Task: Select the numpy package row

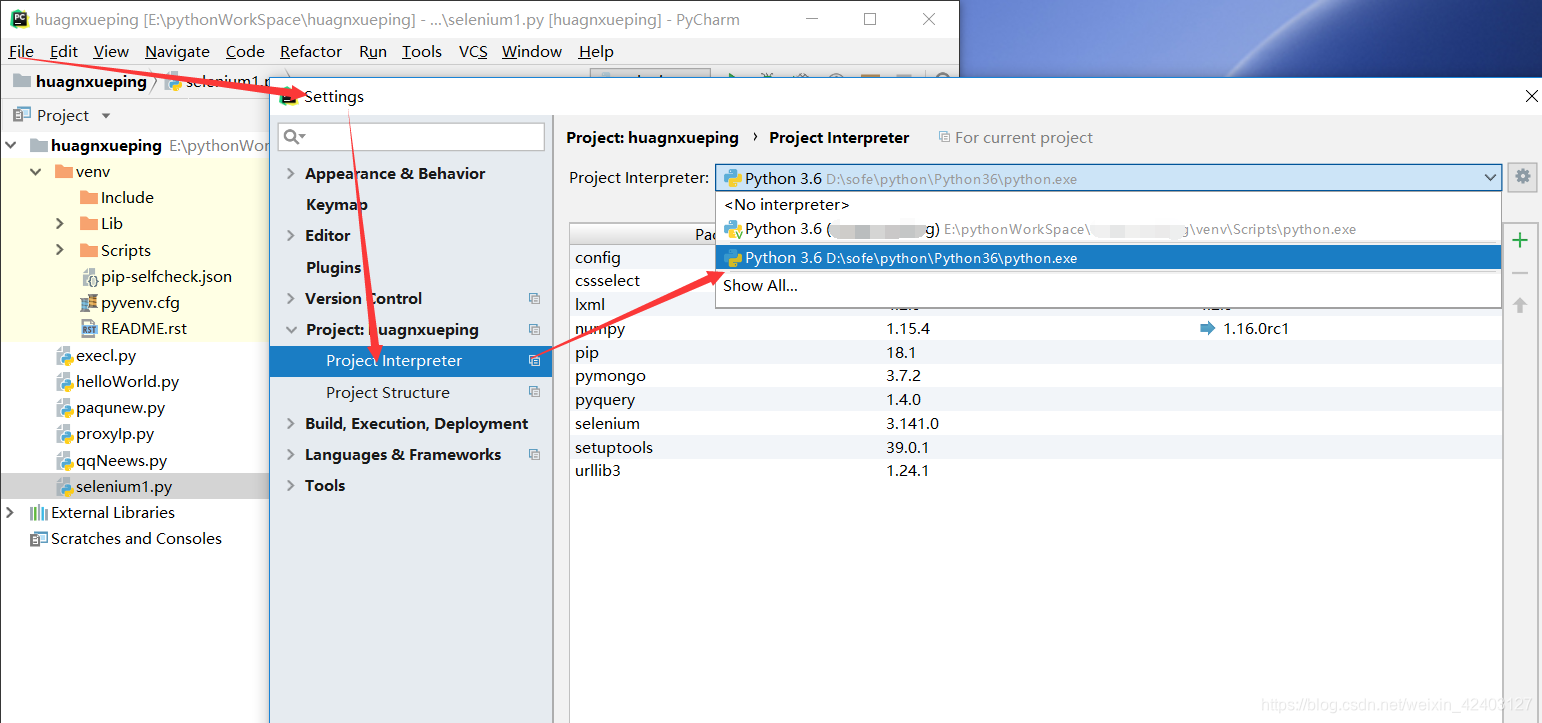Action: (x=1035, y=328)
